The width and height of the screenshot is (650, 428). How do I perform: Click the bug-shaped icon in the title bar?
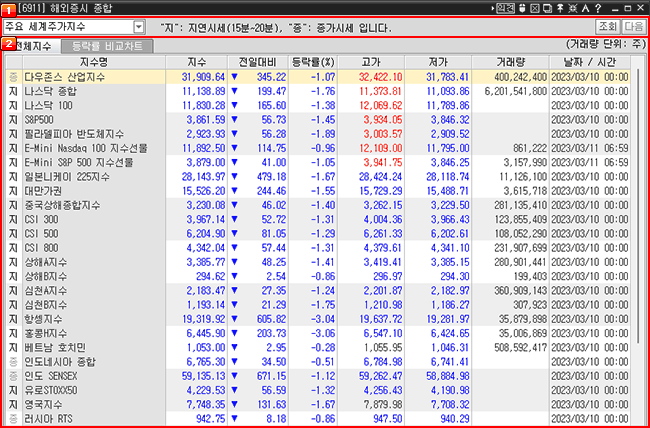[x=572, y=8]
